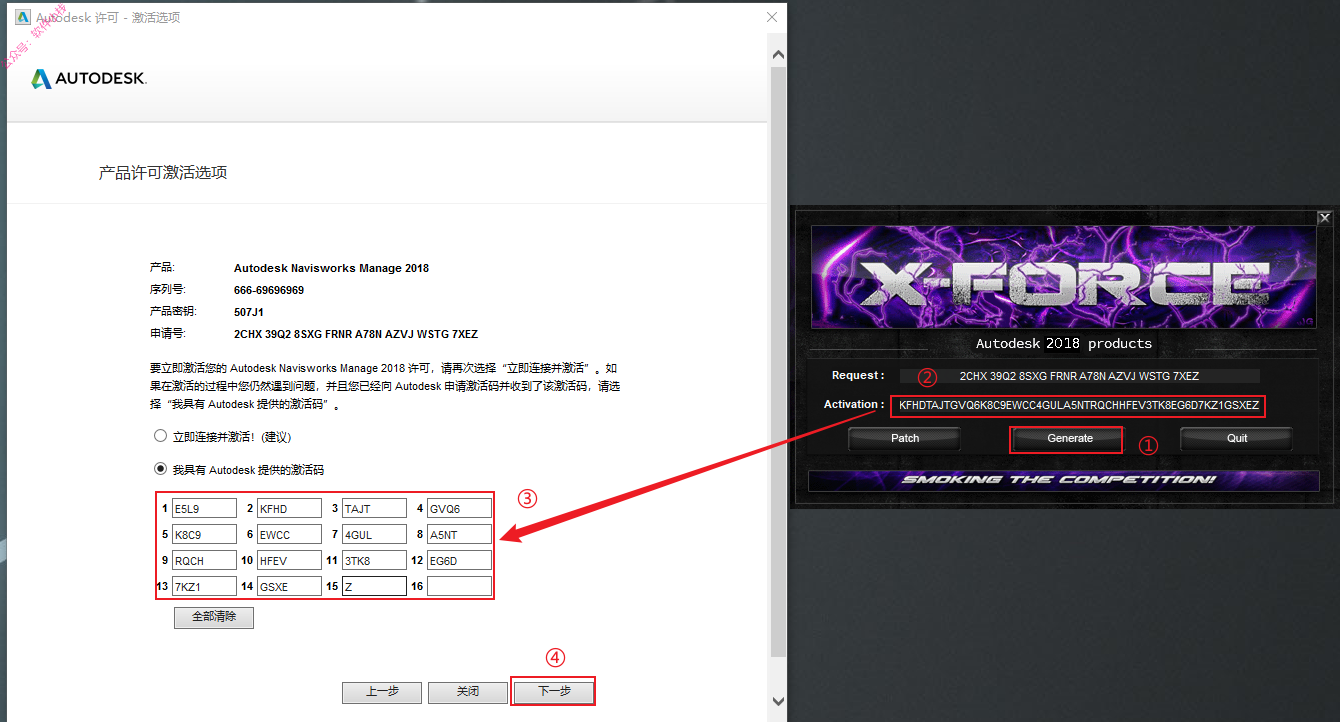Click the Quit button in X-Force
Screen dimensions: 1340x722
pos(1237,438)
